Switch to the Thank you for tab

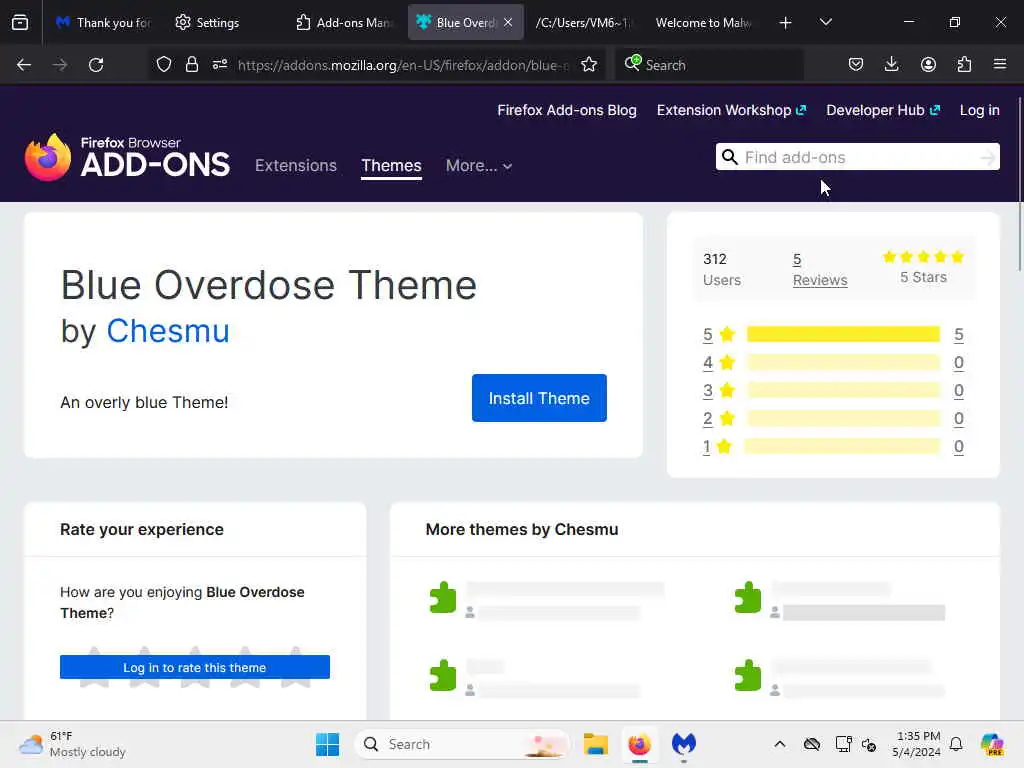point(102,22)
